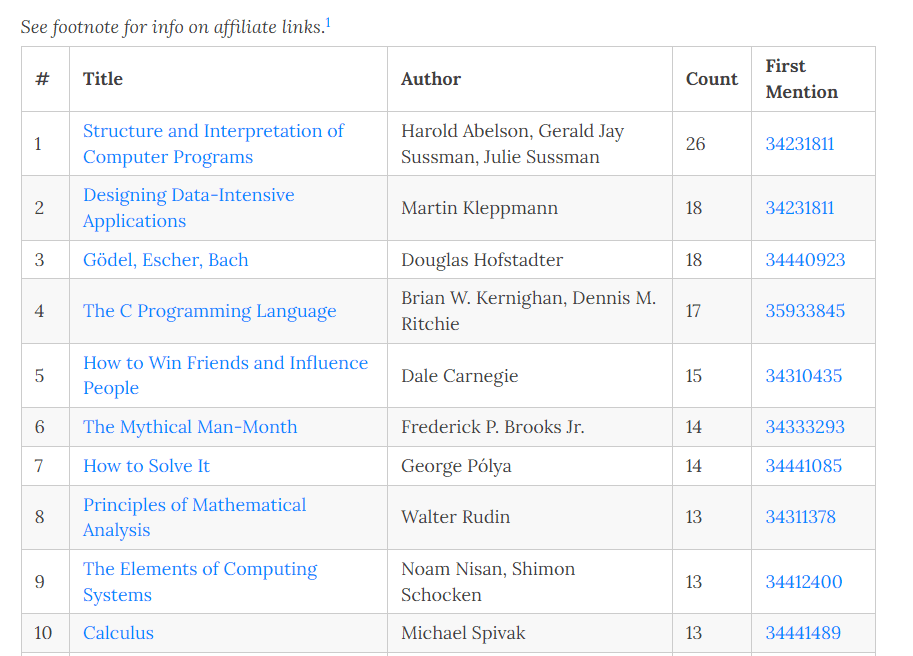Open the Gödel, Escher, Bach book link

(x=165, y=260)
